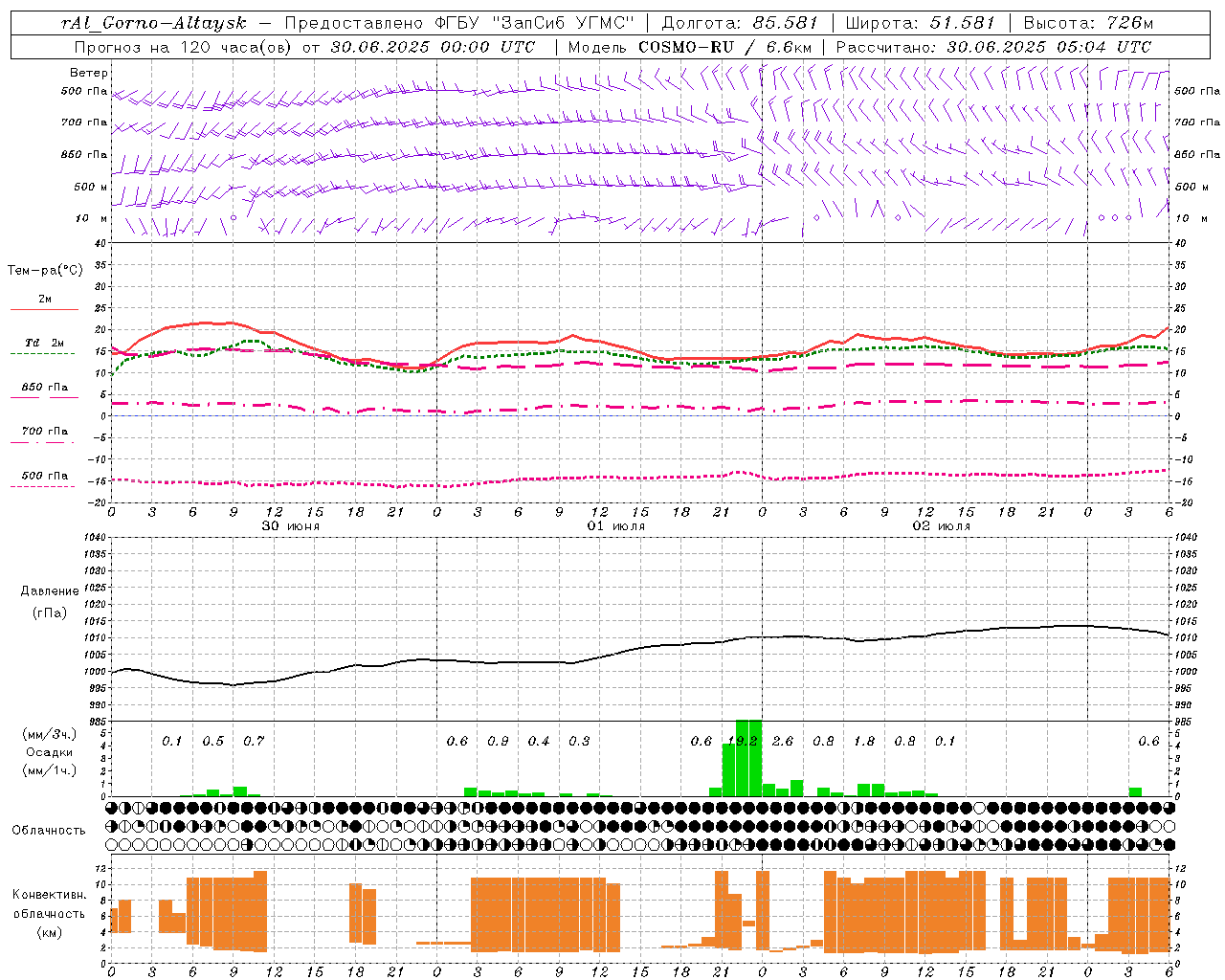The image size is (1225, 980).
Task: Click the precipitation value 0.7
Action: pyautogui.click(x=254, y=742)
